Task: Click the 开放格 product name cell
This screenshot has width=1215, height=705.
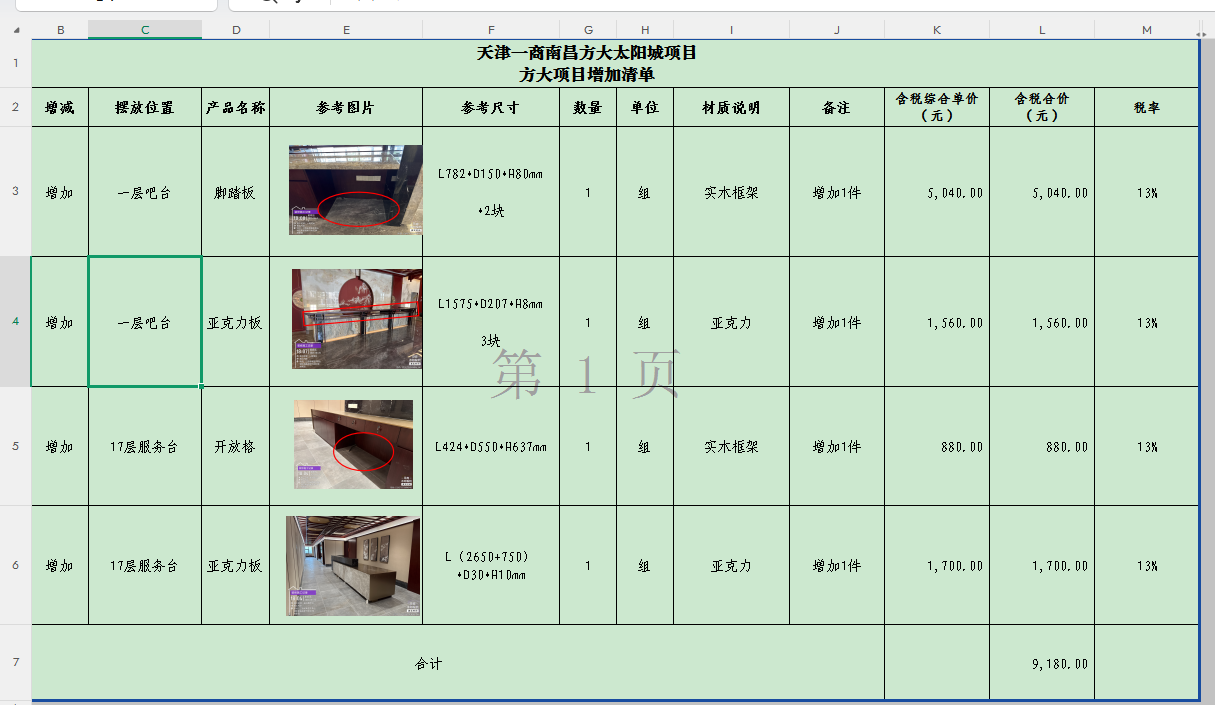Action: point(236,446)
